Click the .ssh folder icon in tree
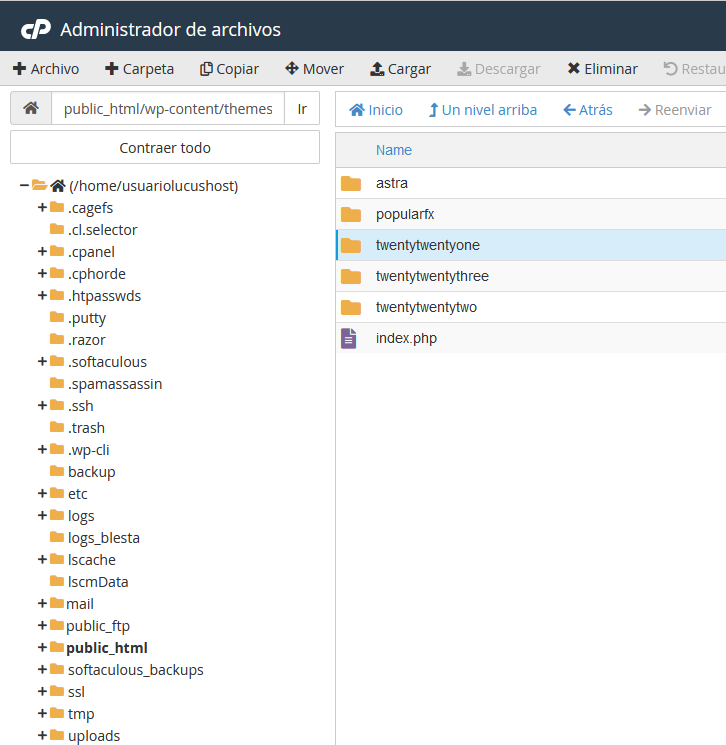 57,405
